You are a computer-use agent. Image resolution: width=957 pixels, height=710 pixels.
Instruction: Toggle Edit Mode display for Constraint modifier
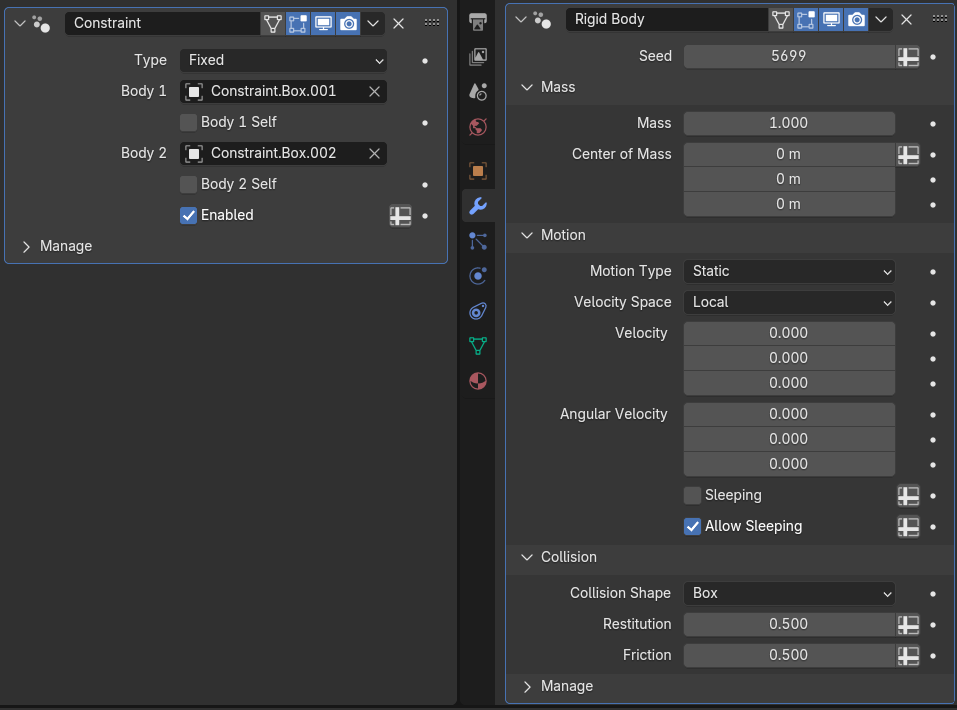pyautogui.click(x=298, y=24)
